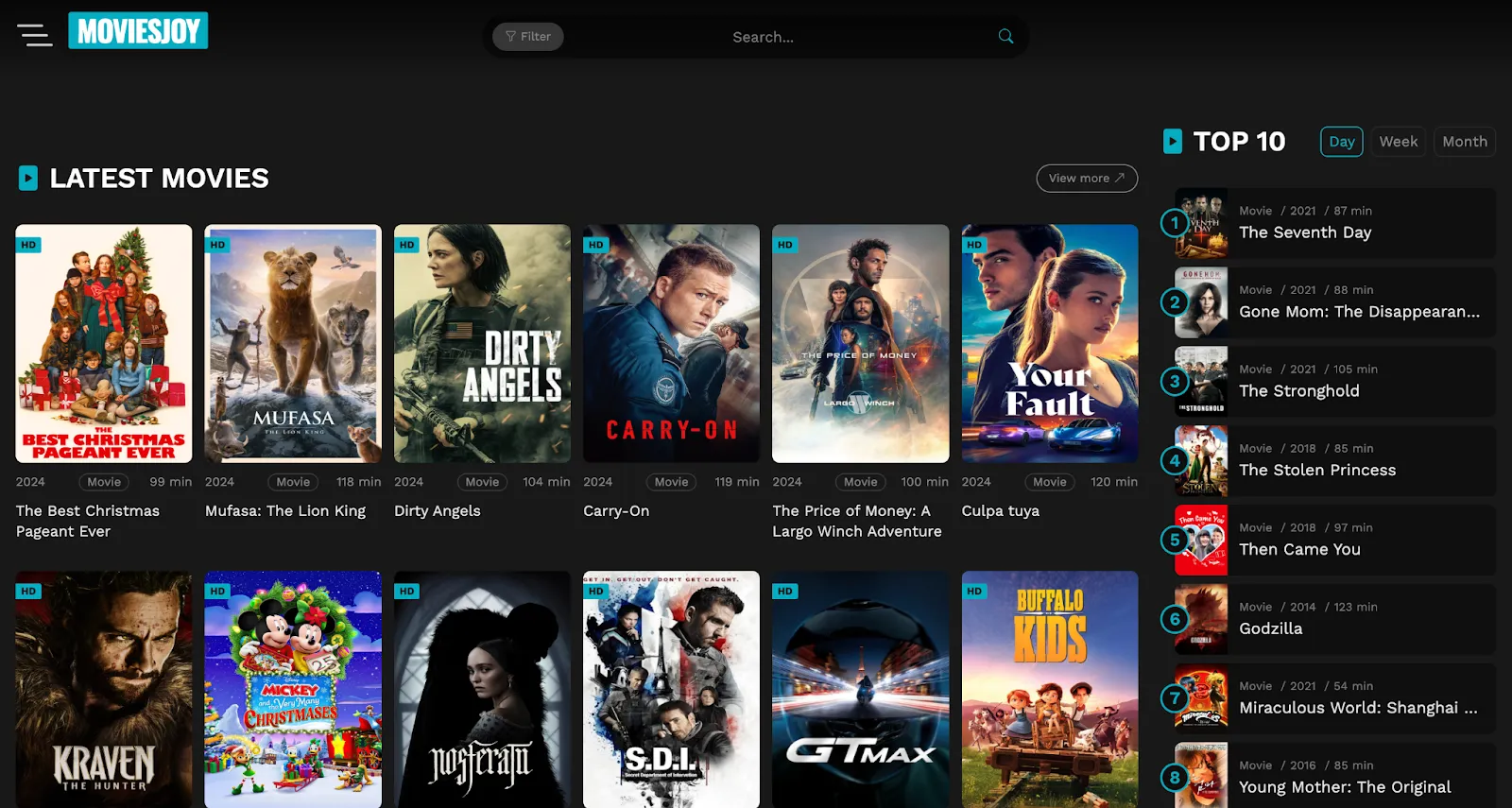Click the Movie tag under Culpa tuya
Image resolution: width=1512 pixels, height=808 pixels.
1050,482
